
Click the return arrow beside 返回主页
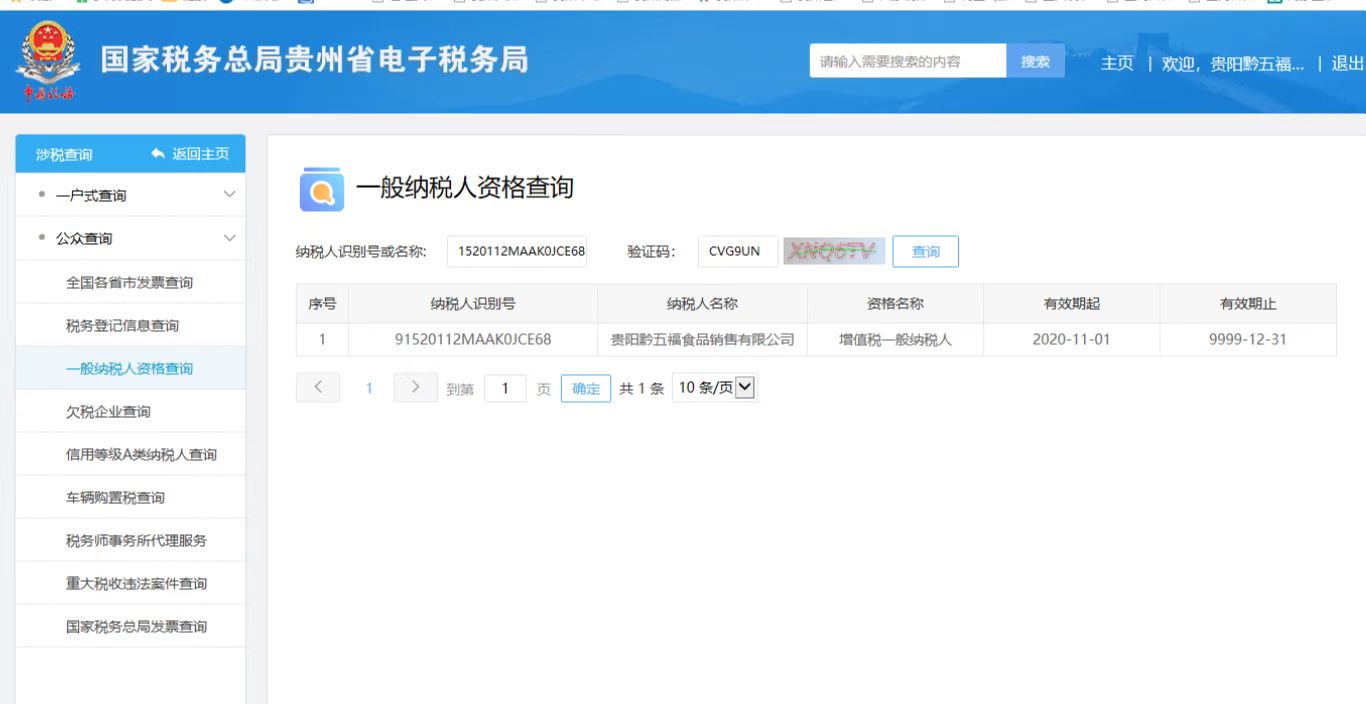click(x=158, y=154)
